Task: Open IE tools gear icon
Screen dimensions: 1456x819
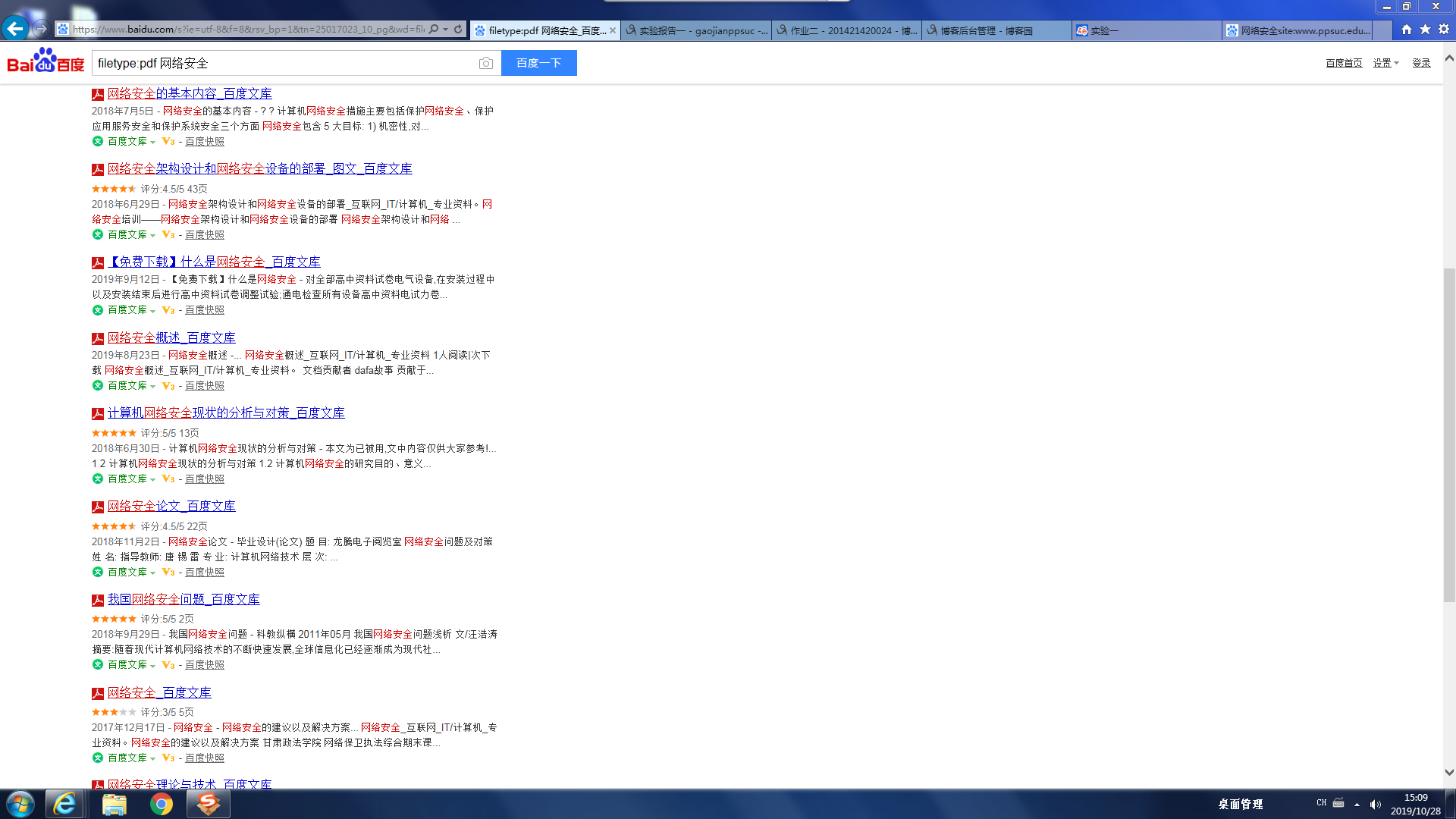Action: click(1444, 30)
